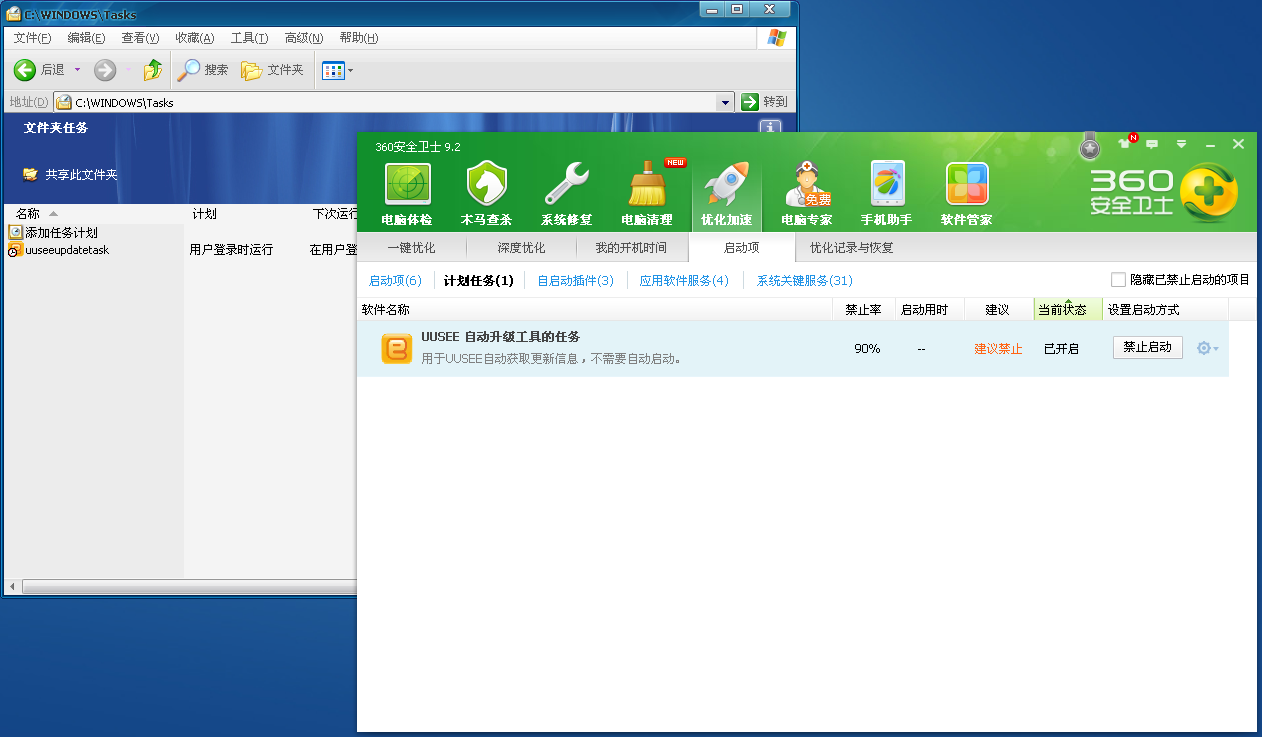Open 启动项(6) sub-category link

(395, 281)
